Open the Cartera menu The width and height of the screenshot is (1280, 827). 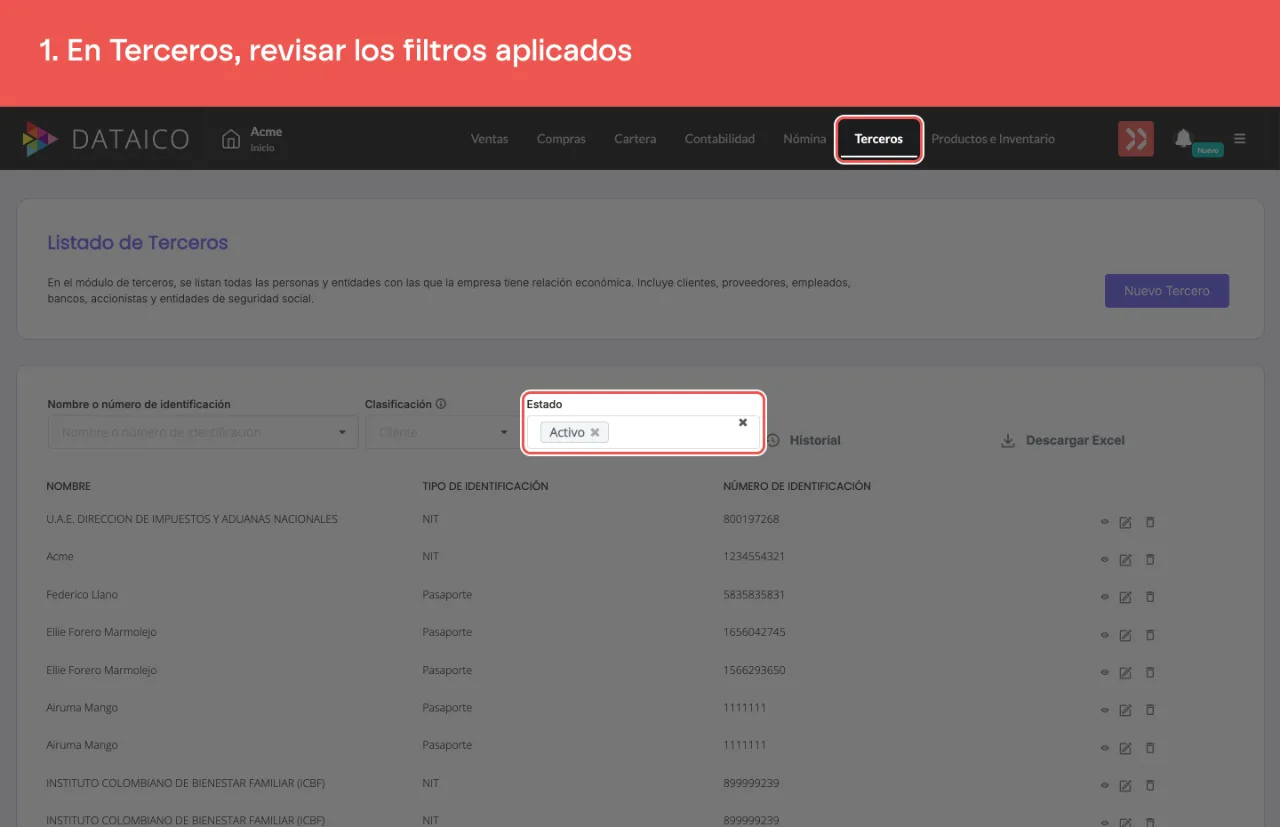pyautogui.click(x=635, y=139)
